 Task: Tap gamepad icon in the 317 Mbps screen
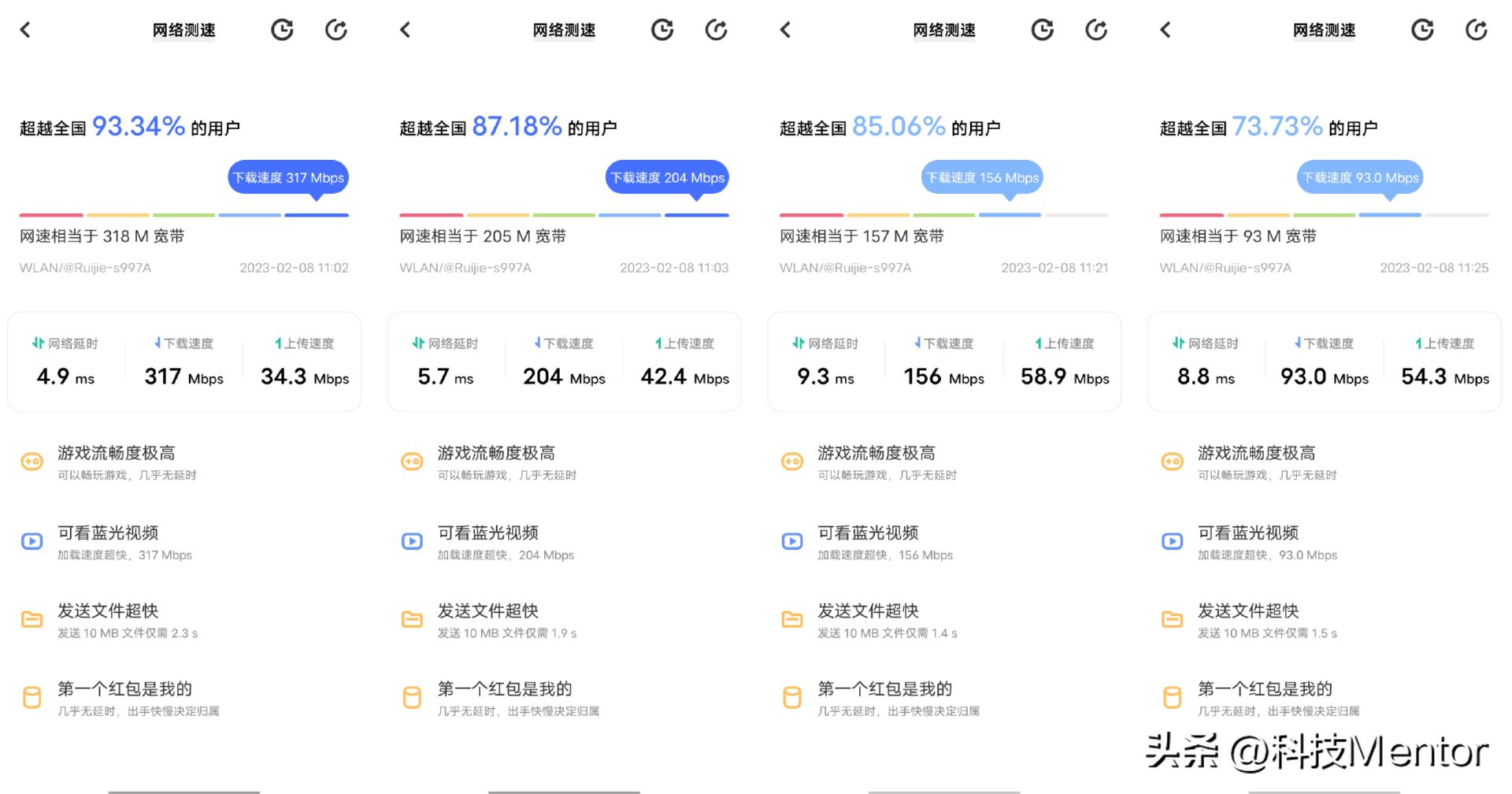32,462
